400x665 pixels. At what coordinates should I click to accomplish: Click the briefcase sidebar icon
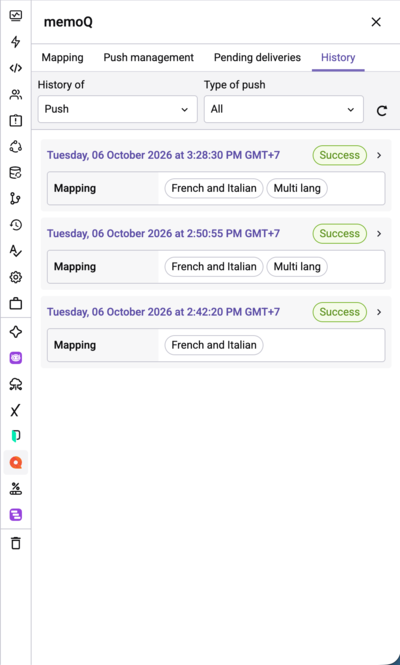pyautogui.click(x=16, y=304)
